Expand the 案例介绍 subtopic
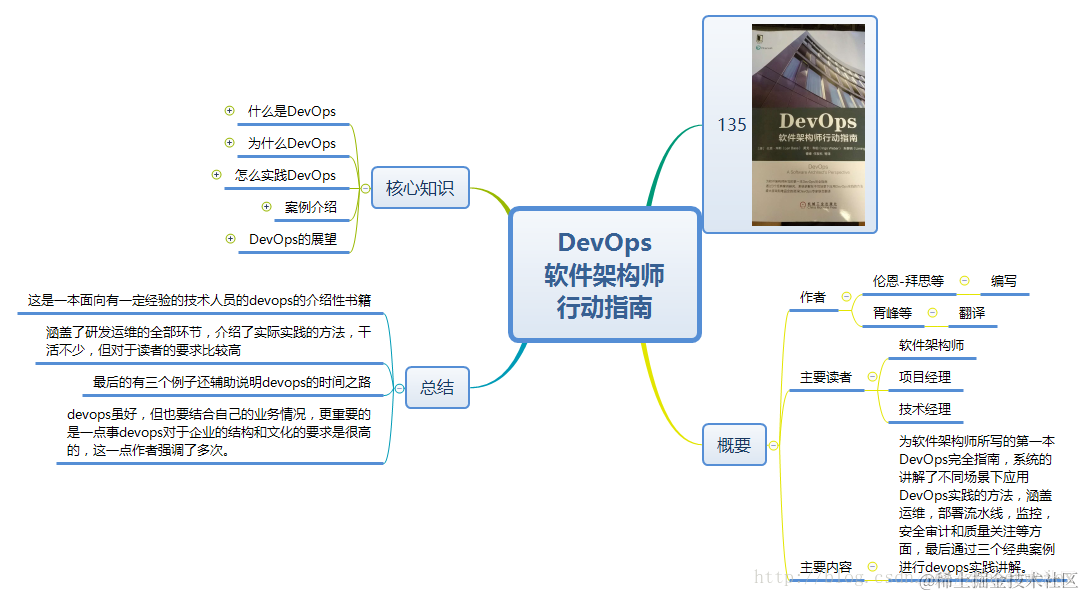 point(266,206)
